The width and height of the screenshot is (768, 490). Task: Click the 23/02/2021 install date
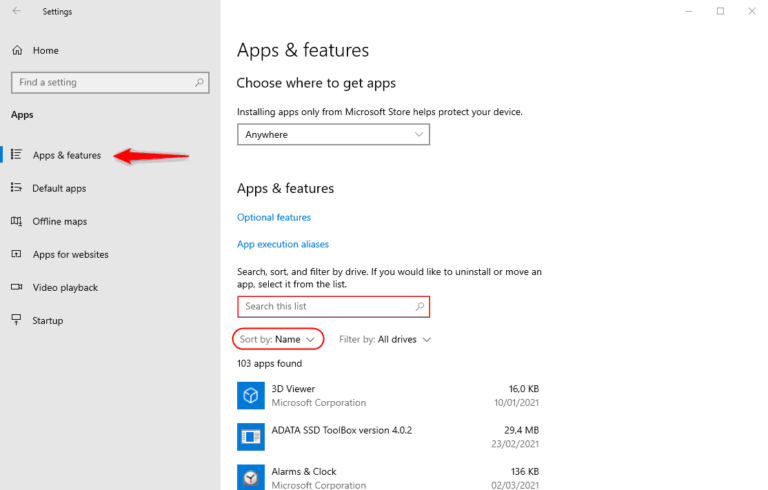click(515, 444)
